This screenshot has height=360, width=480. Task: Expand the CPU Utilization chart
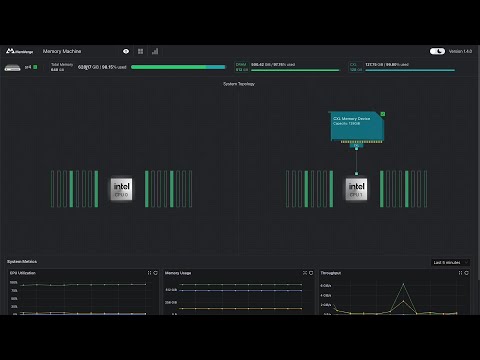(149, 273)
